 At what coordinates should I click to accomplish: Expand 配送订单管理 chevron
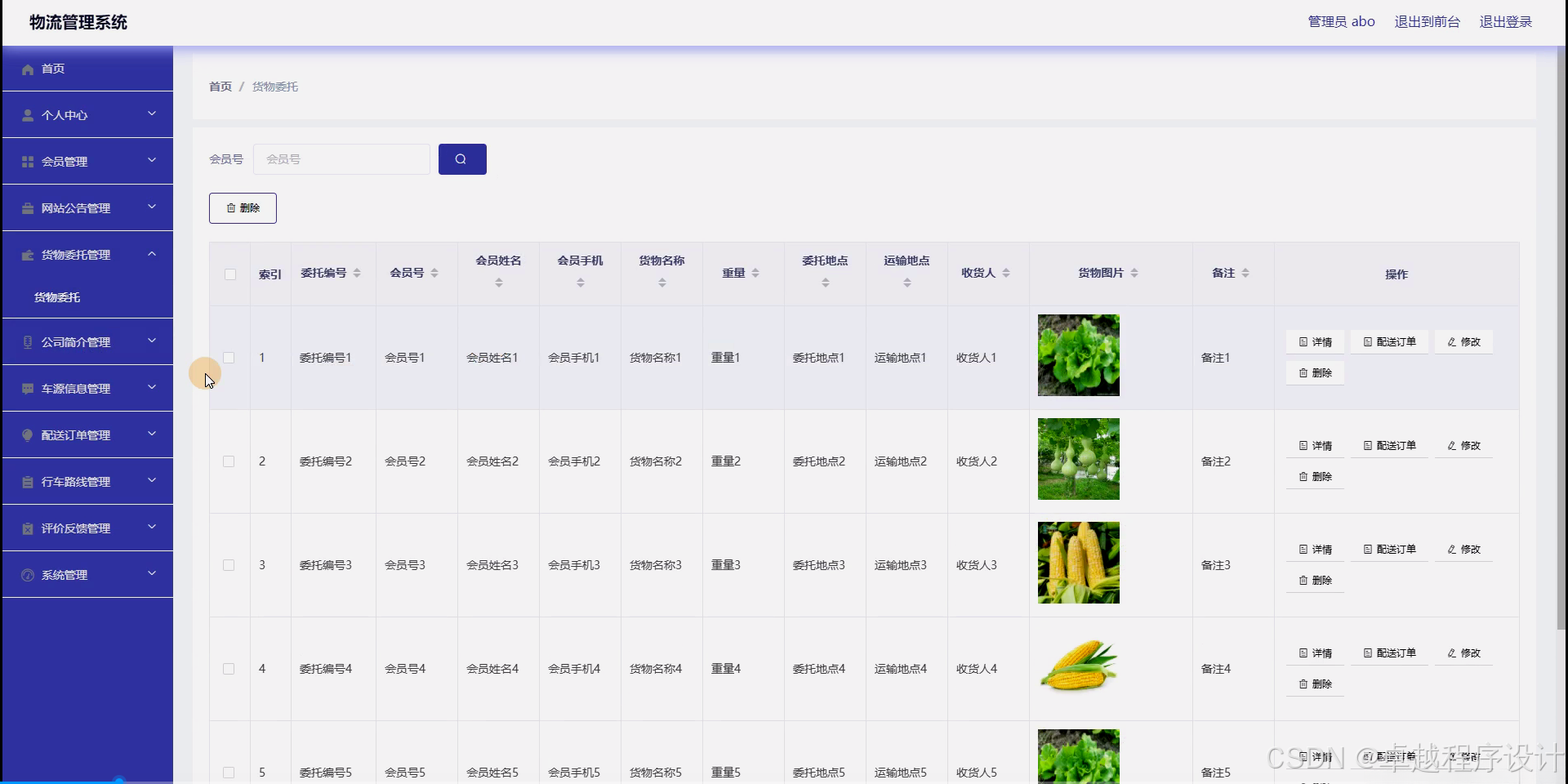coord(152,434)
